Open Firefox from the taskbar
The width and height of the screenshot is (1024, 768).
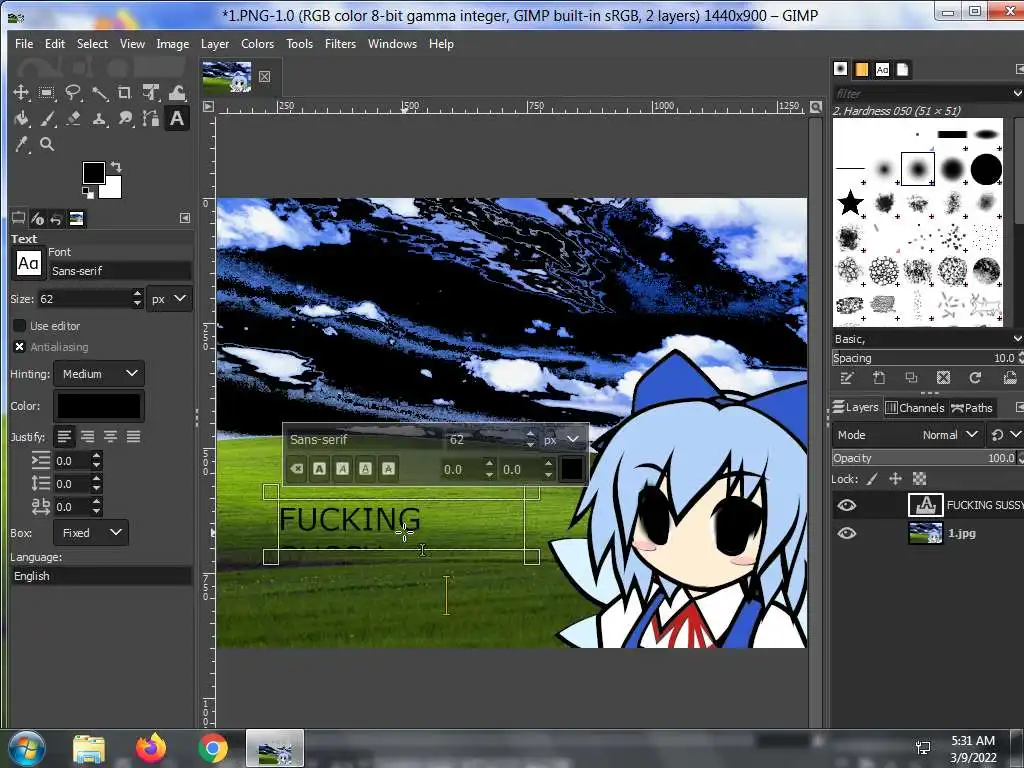click(x=151, y=748)
